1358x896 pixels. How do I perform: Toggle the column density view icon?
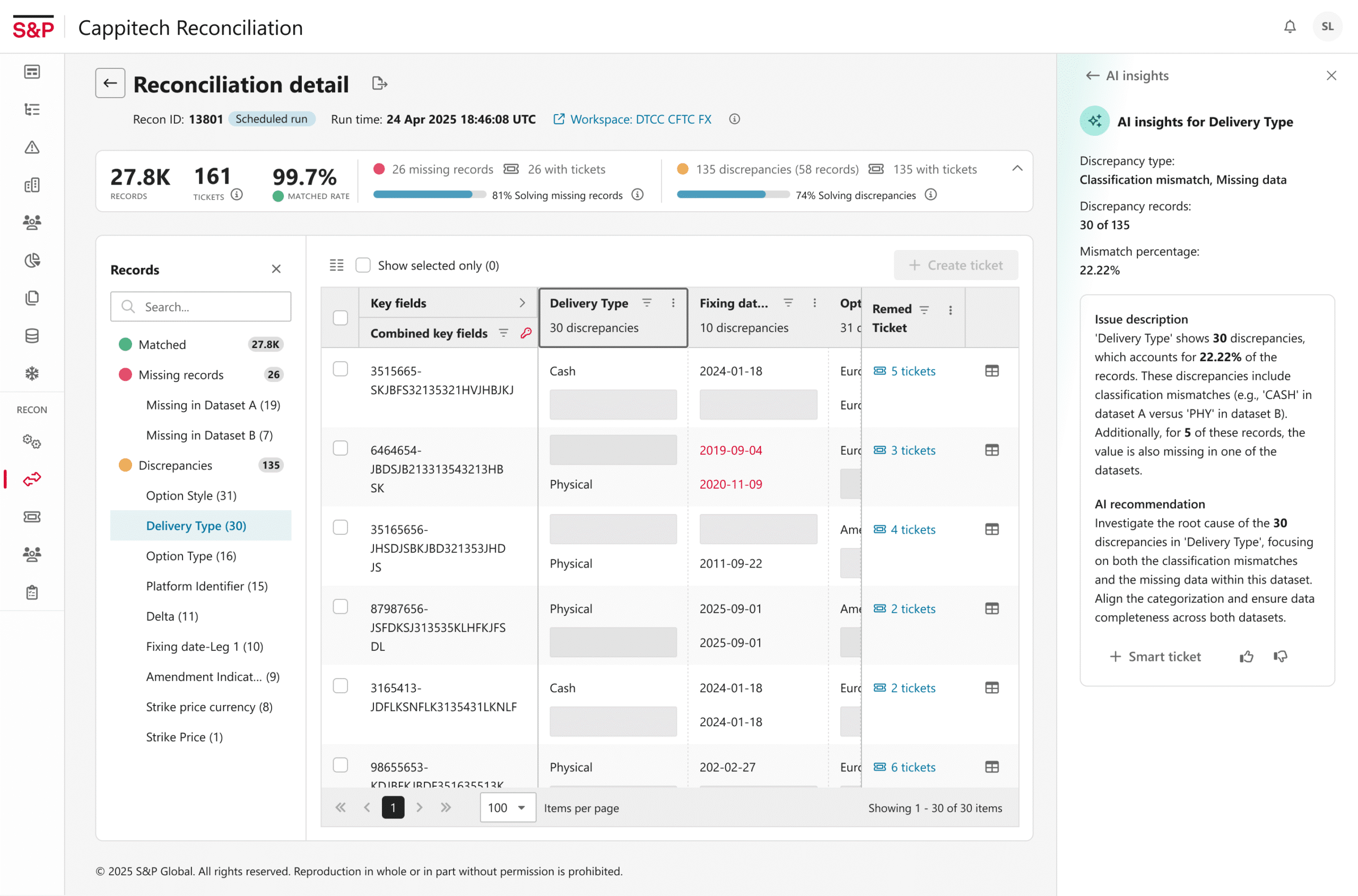tap(336, 265)
